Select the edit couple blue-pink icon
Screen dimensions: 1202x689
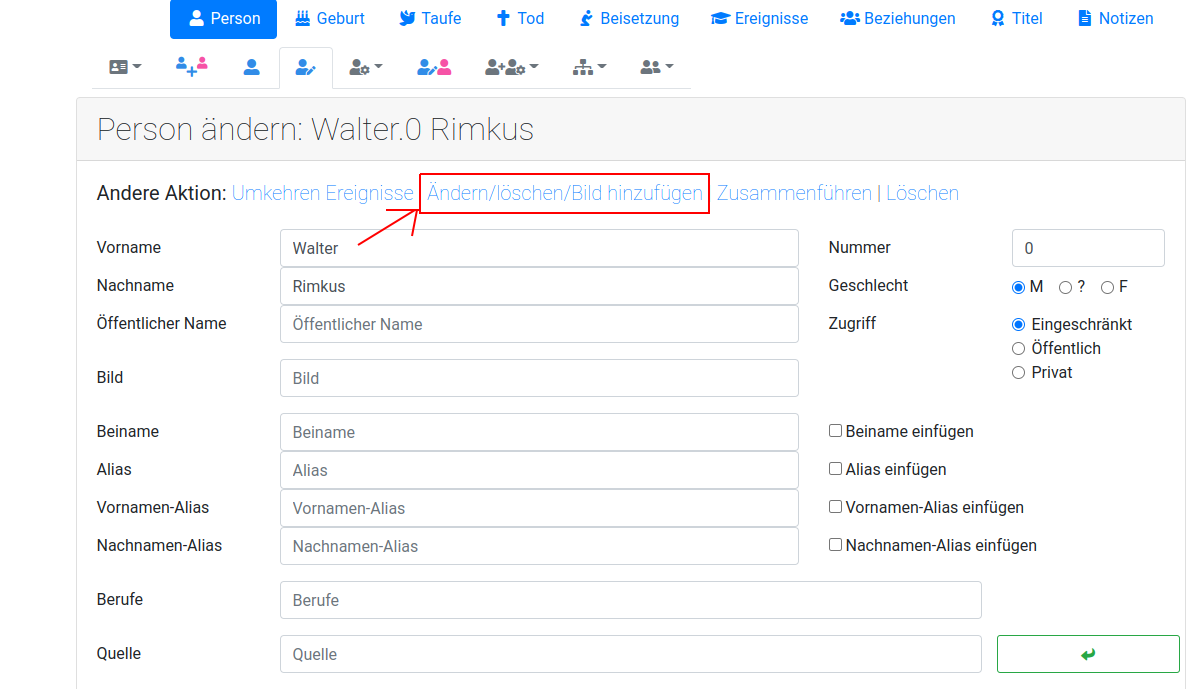pyautogui.click(x=433, y=66)
